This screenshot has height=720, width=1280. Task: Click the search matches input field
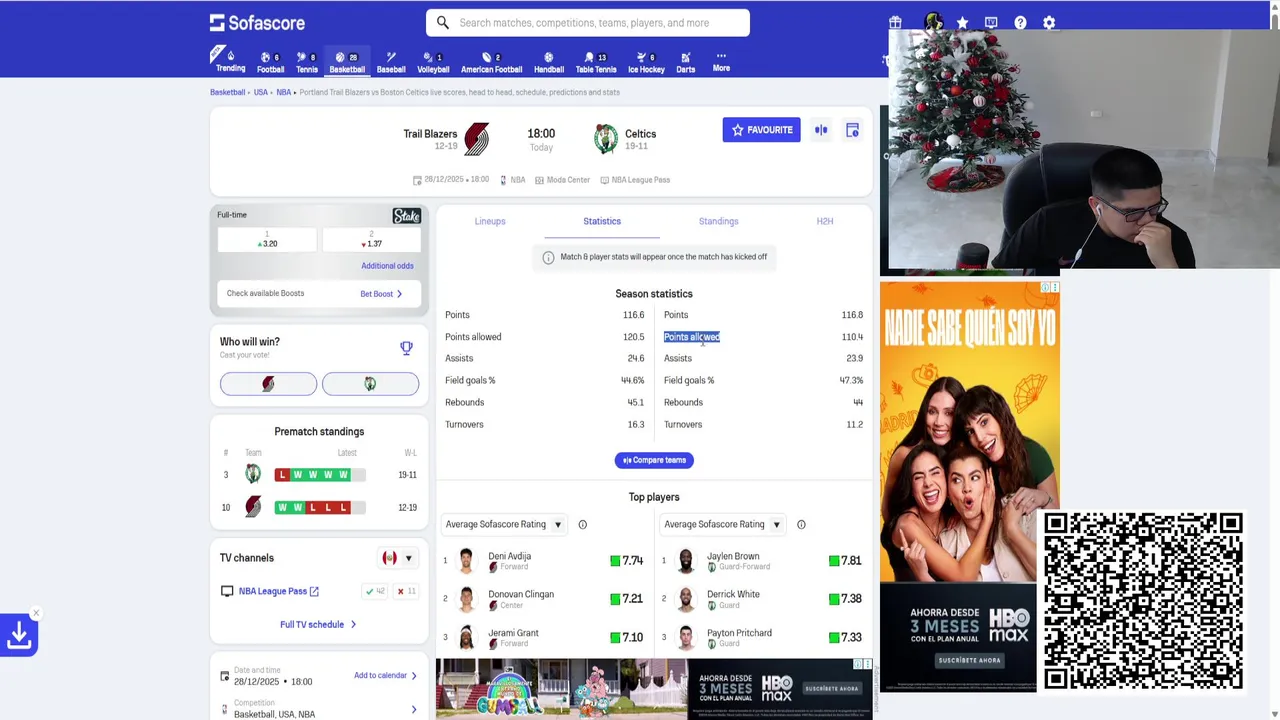click(588, 23)
